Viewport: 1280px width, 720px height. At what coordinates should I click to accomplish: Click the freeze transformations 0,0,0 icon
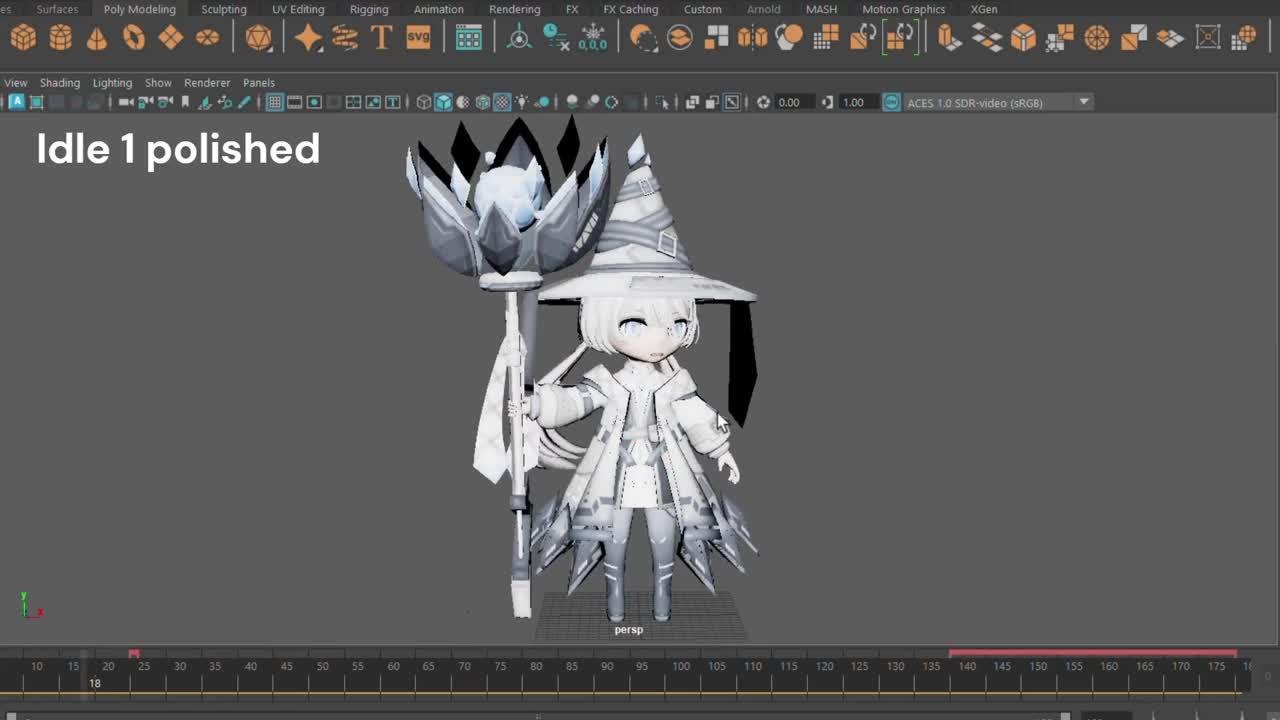593,38
